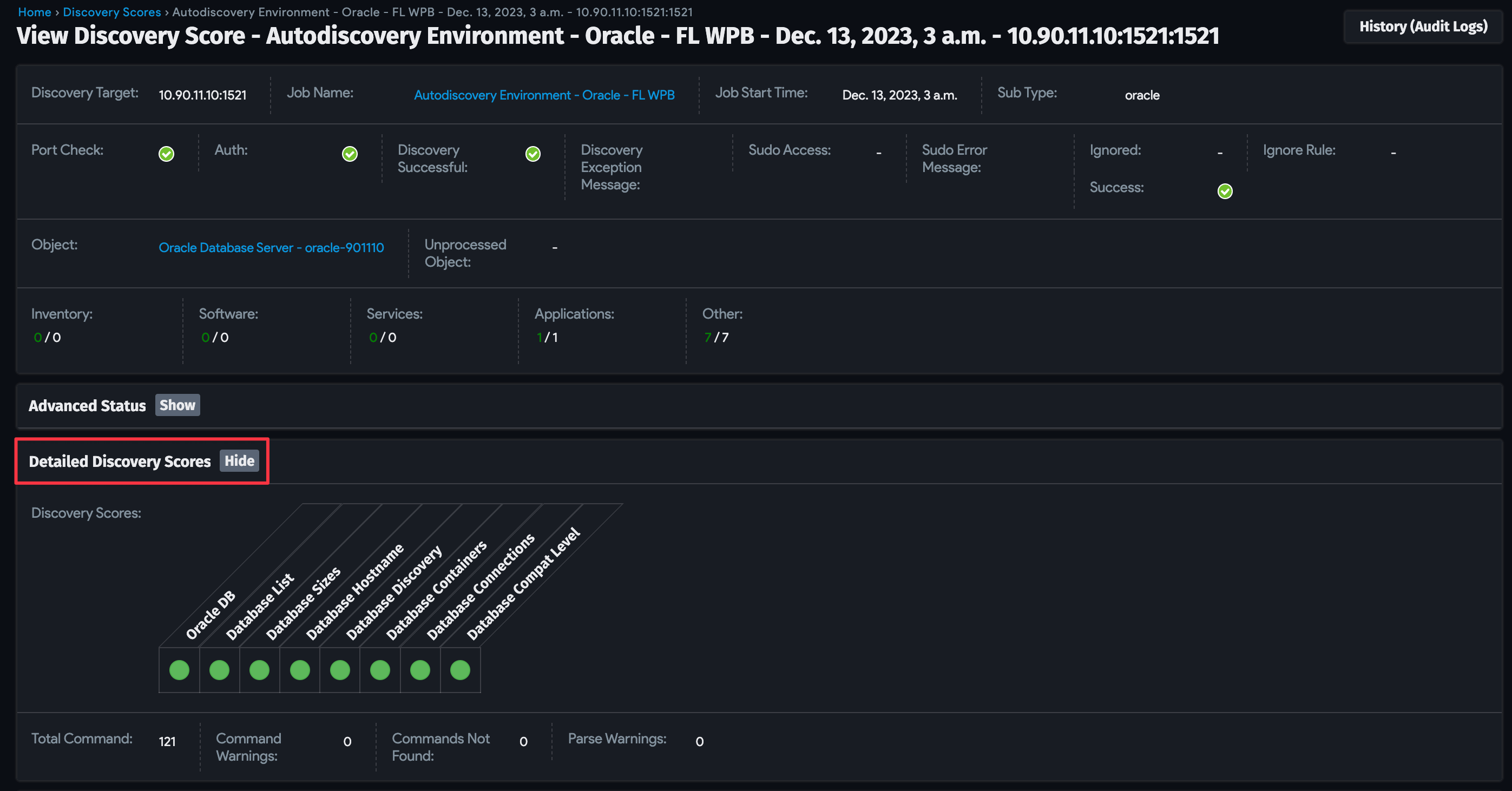Open Oracle Database Server oracle-901110 object

pyautogui.click(x=271, y=248)
